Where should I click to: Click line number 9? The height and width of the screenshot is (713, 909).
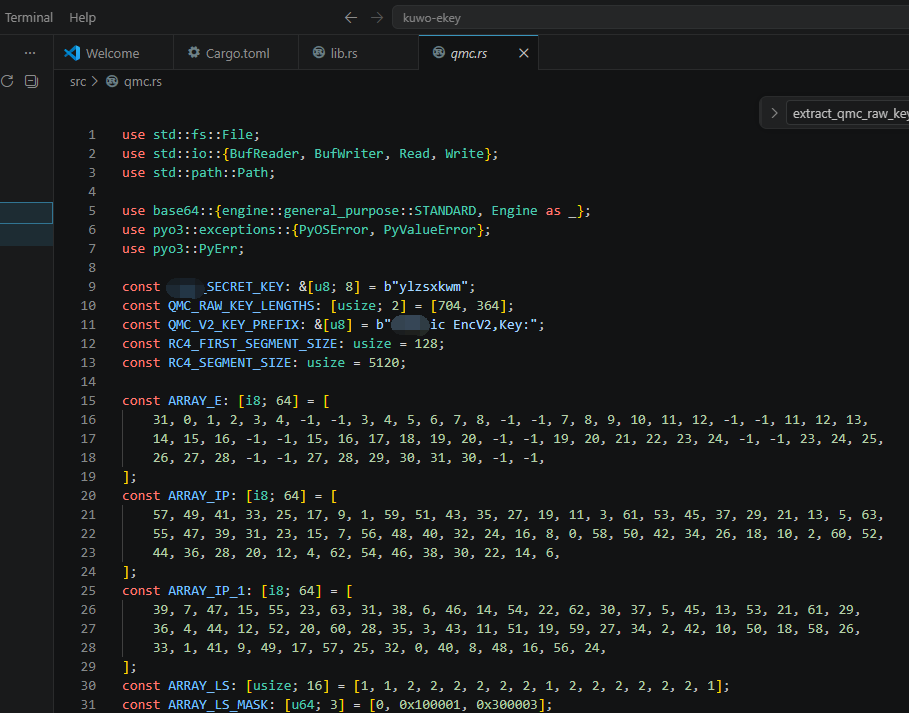92,286
